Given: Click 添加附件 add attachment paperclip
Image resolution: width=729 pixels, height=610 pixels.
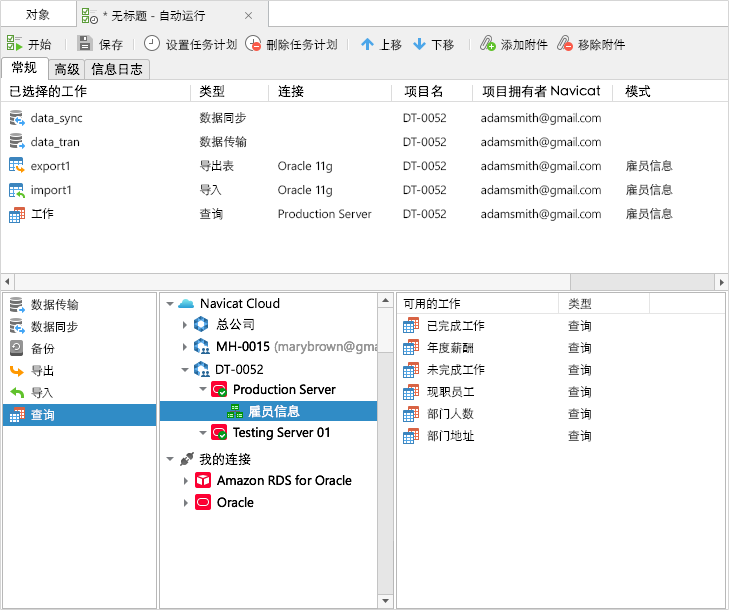Looking at the screenshot, I should [488, 44].
